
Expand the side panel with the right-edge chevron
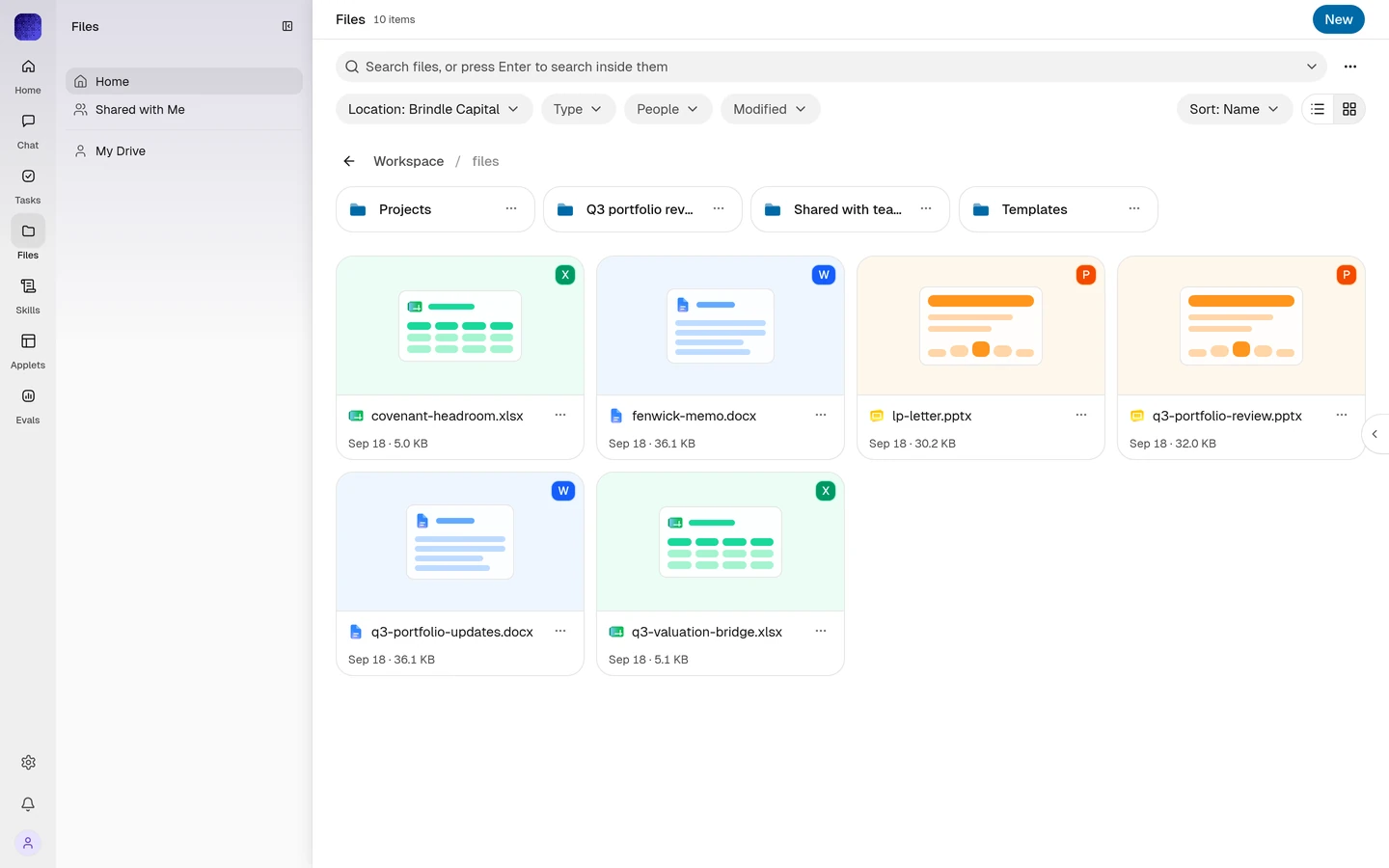click(1375, 434)
